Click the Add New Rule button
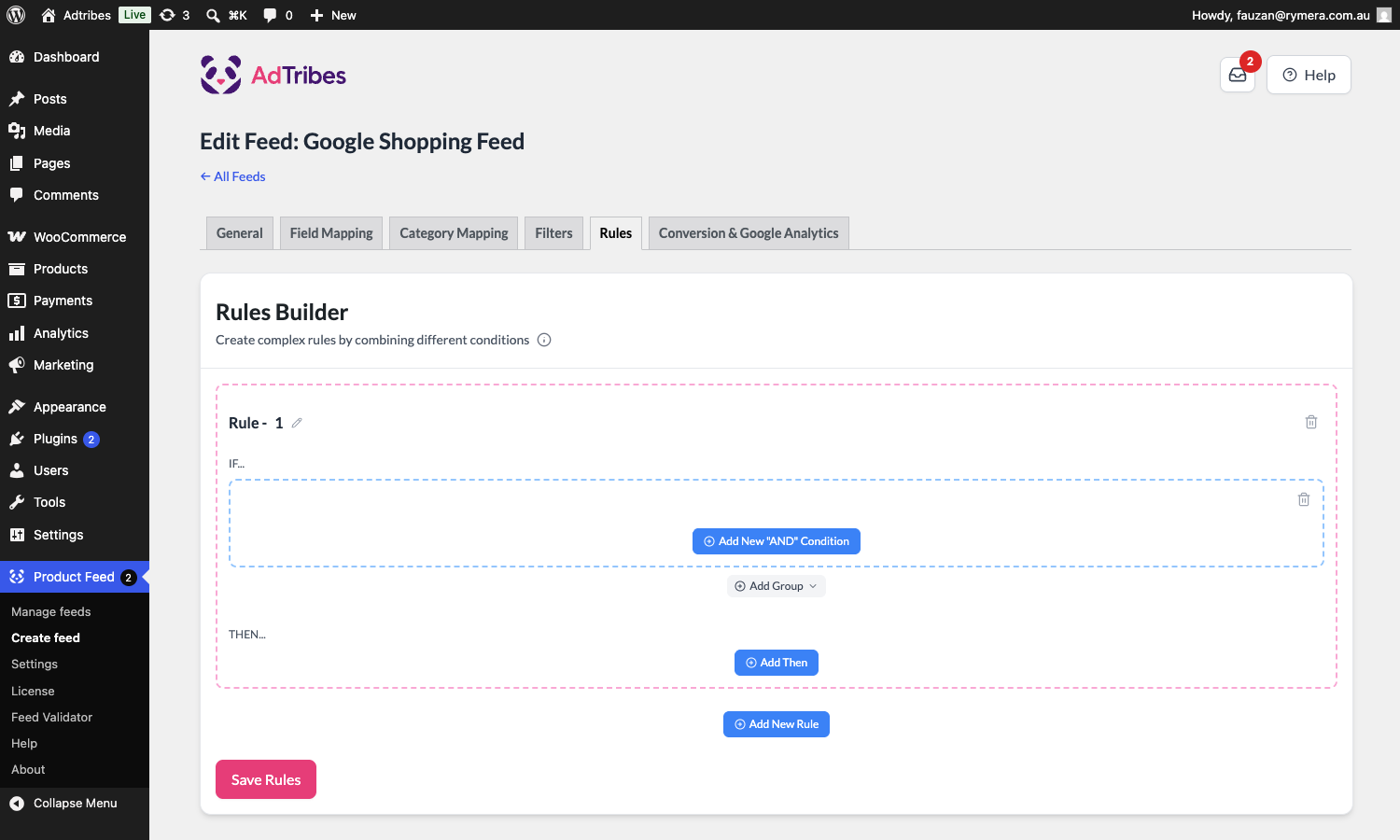Image resolution: width=1400 pixels, height=840 pixels. (777, 724)
